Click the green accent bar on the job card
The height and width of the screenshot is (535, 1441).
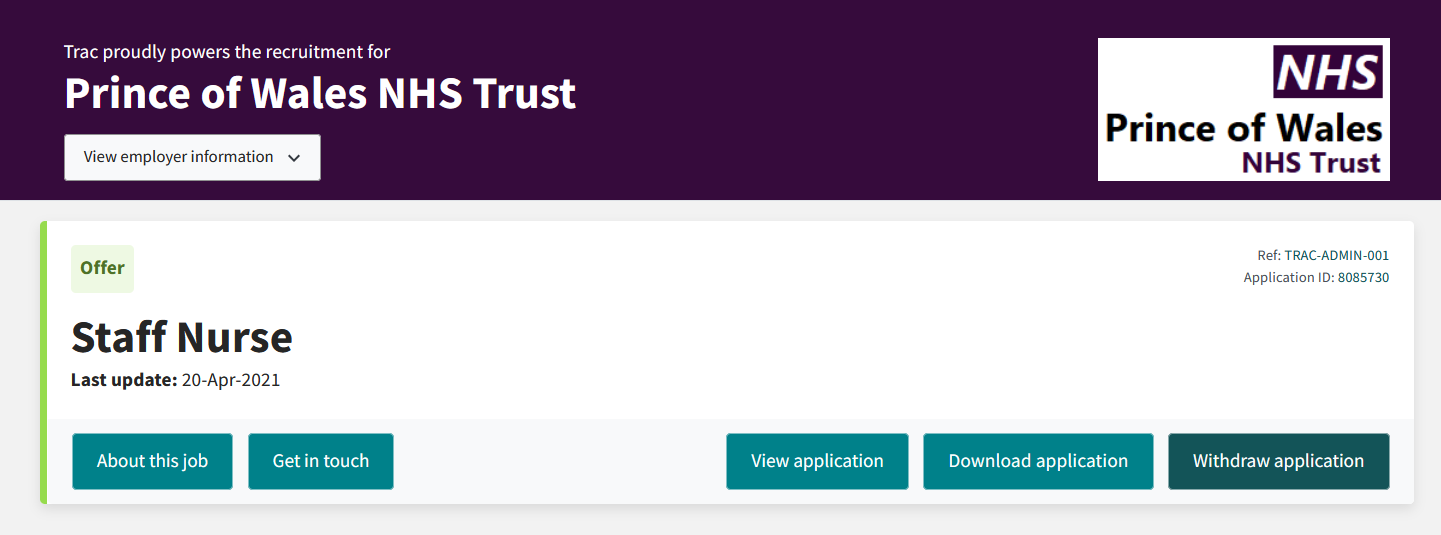[x=44, y=362]
